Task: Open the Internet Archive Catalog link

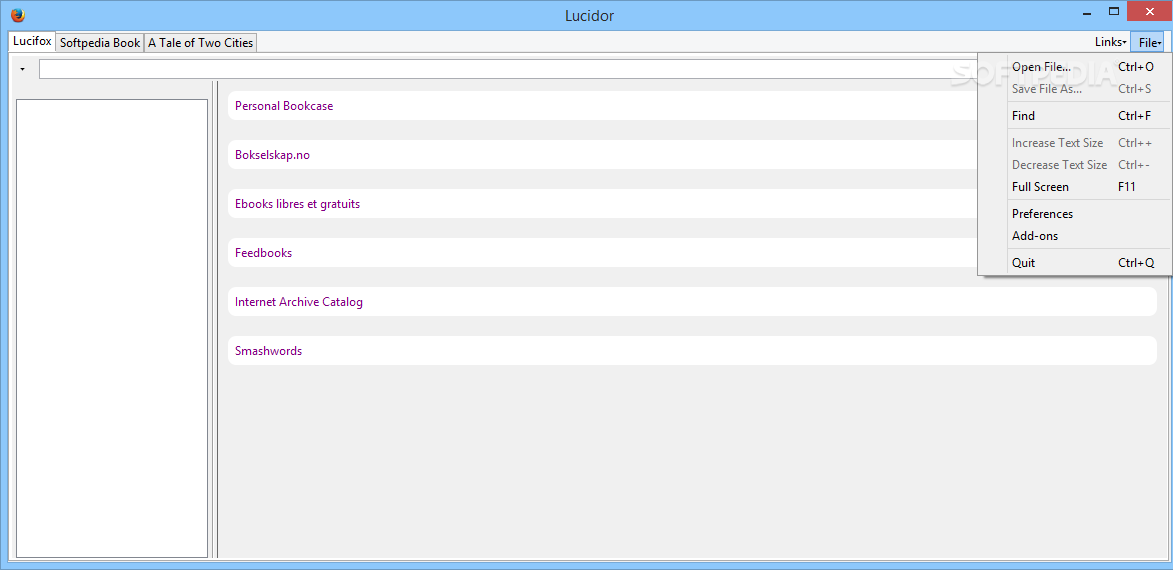Action: (x=298, y=301)
